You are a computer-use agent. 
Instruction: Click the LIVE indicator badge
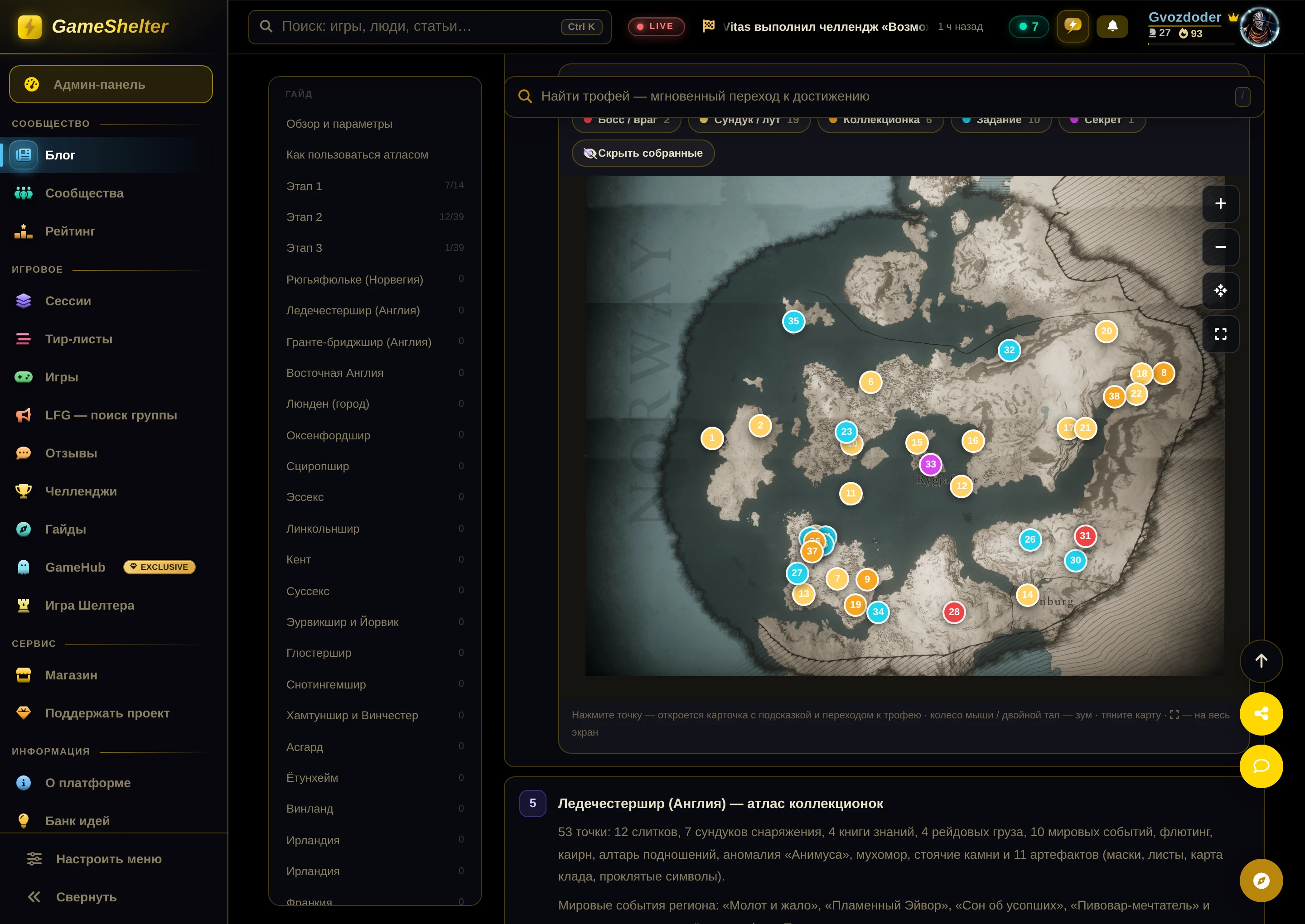(656, 26)
